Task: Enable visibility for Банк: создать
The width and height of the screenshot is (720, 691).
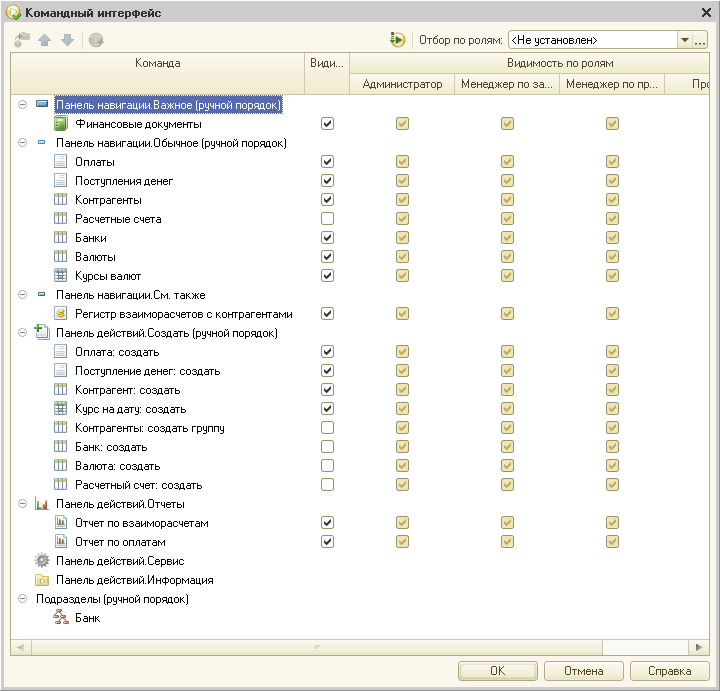Action: point(327,447)
